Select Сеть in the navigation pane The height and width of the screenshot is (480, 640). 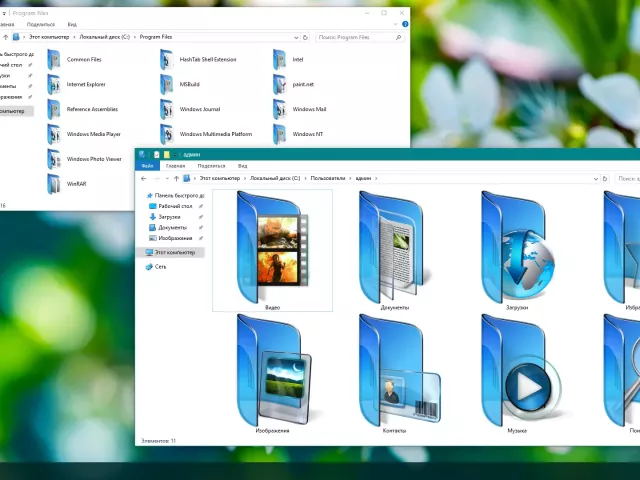tap(160, 267)
